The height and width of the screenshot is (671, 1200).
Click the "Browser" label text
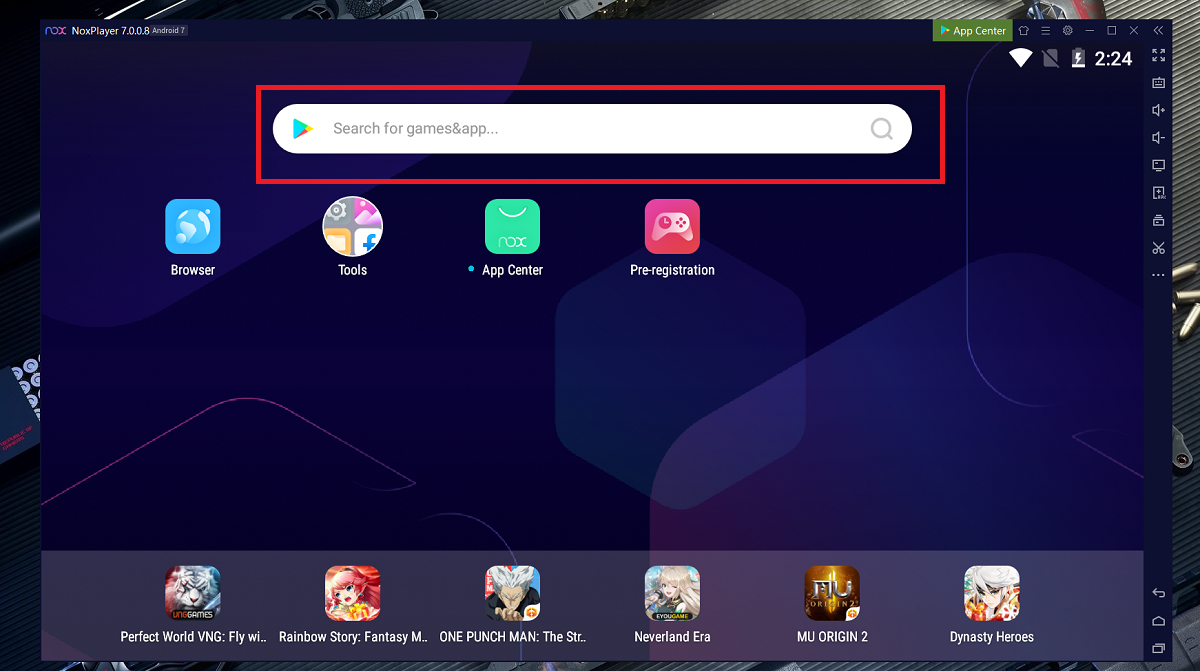point(193,270)
